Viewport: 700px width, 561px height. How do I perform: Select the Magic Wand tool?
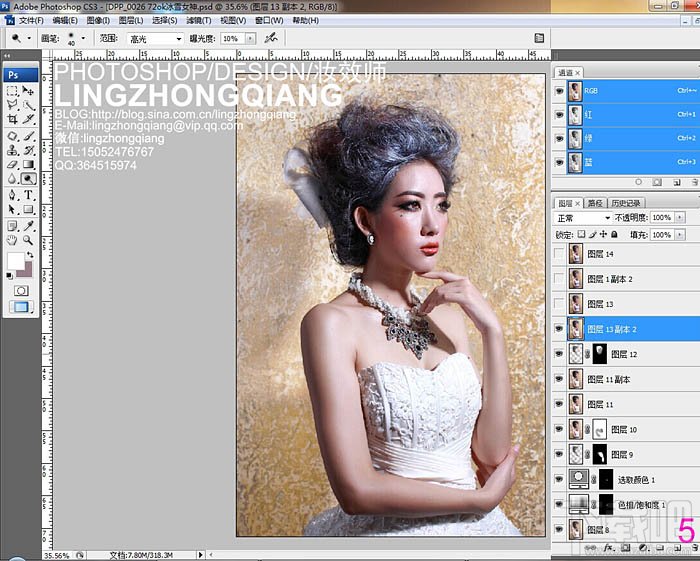(28, 105)
